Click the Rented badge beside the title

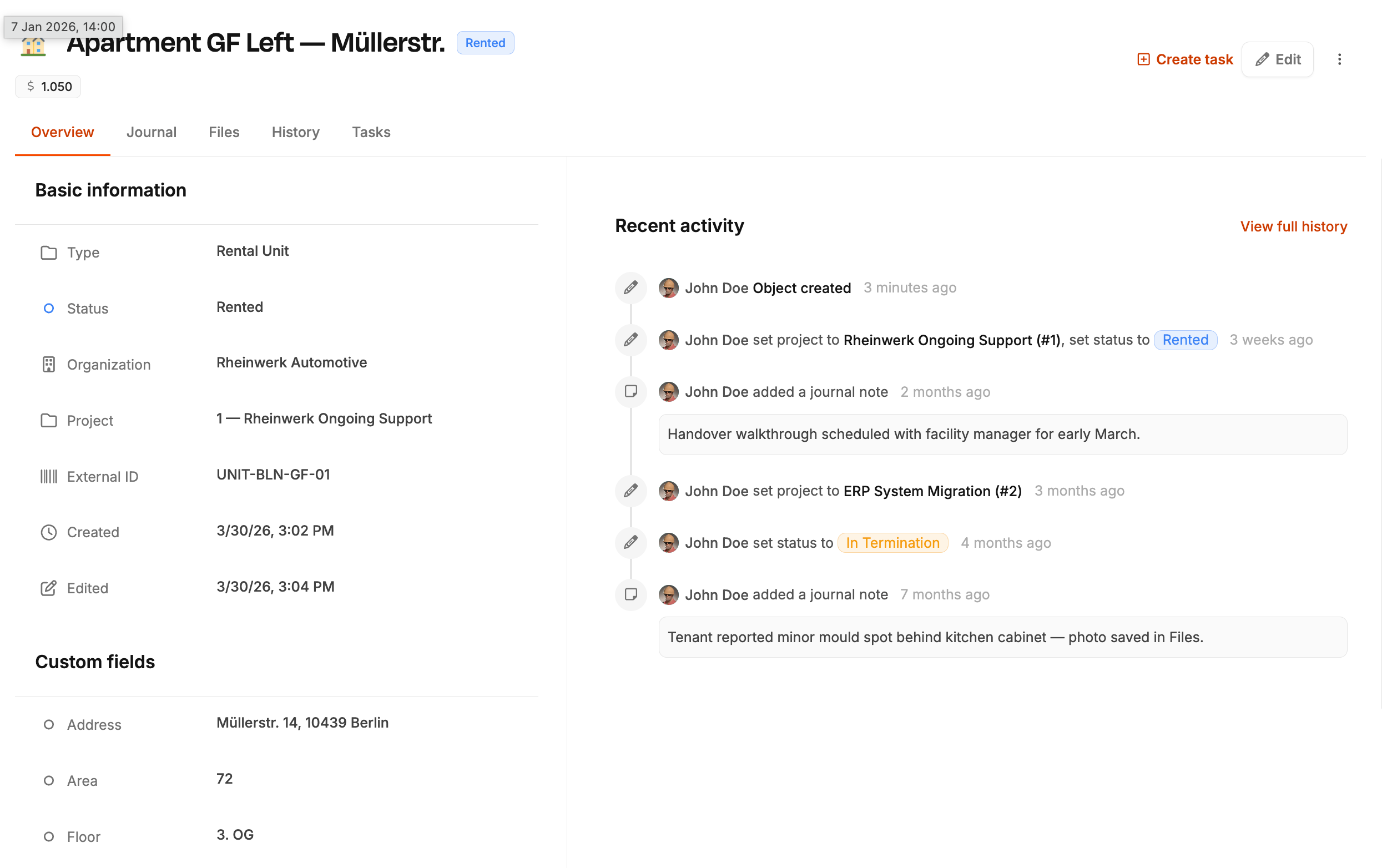pyautogui.click(x=485, y=43)
